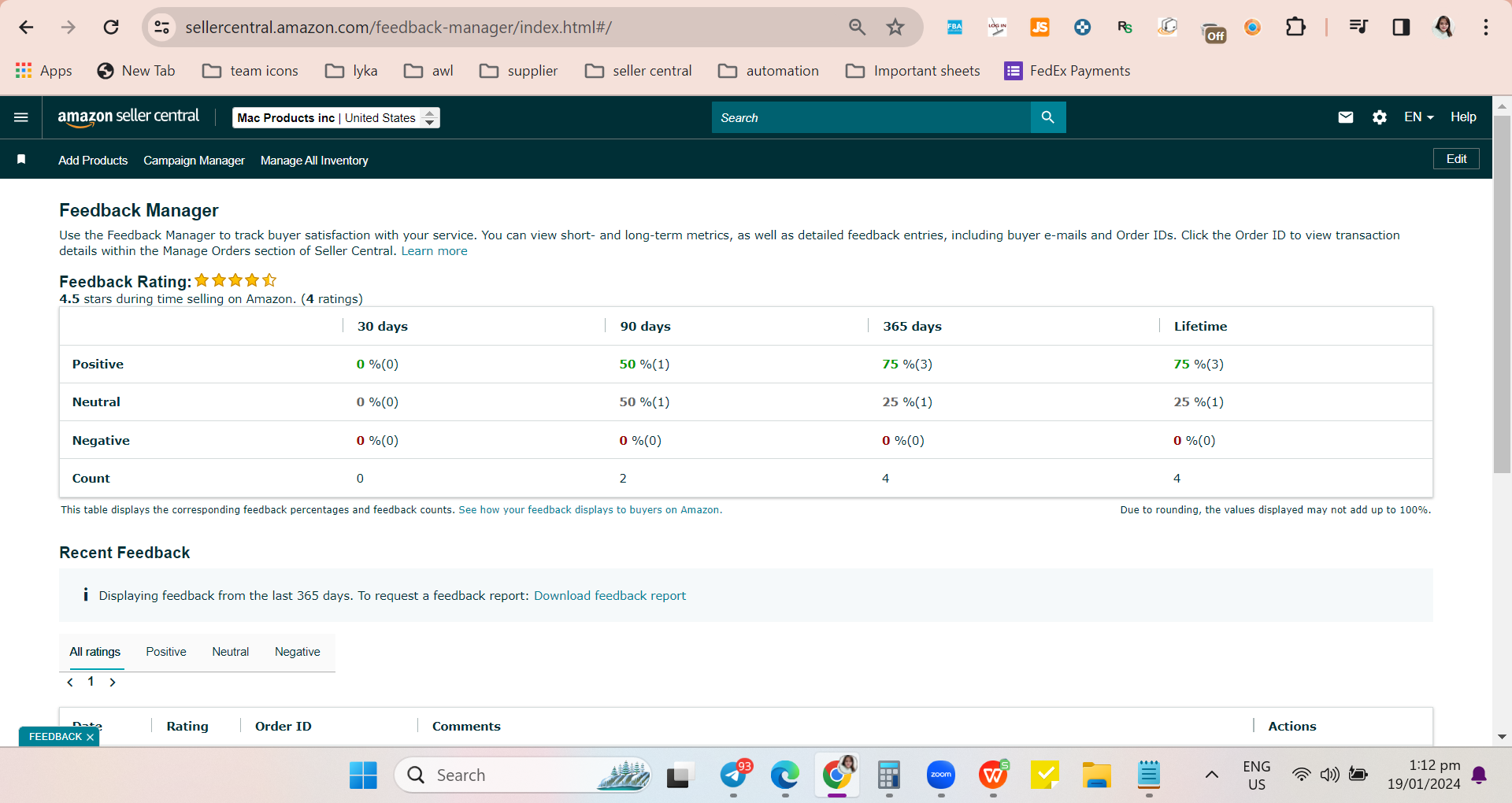
Task: Open seller central bookmark folder
Action: point(639,71)
